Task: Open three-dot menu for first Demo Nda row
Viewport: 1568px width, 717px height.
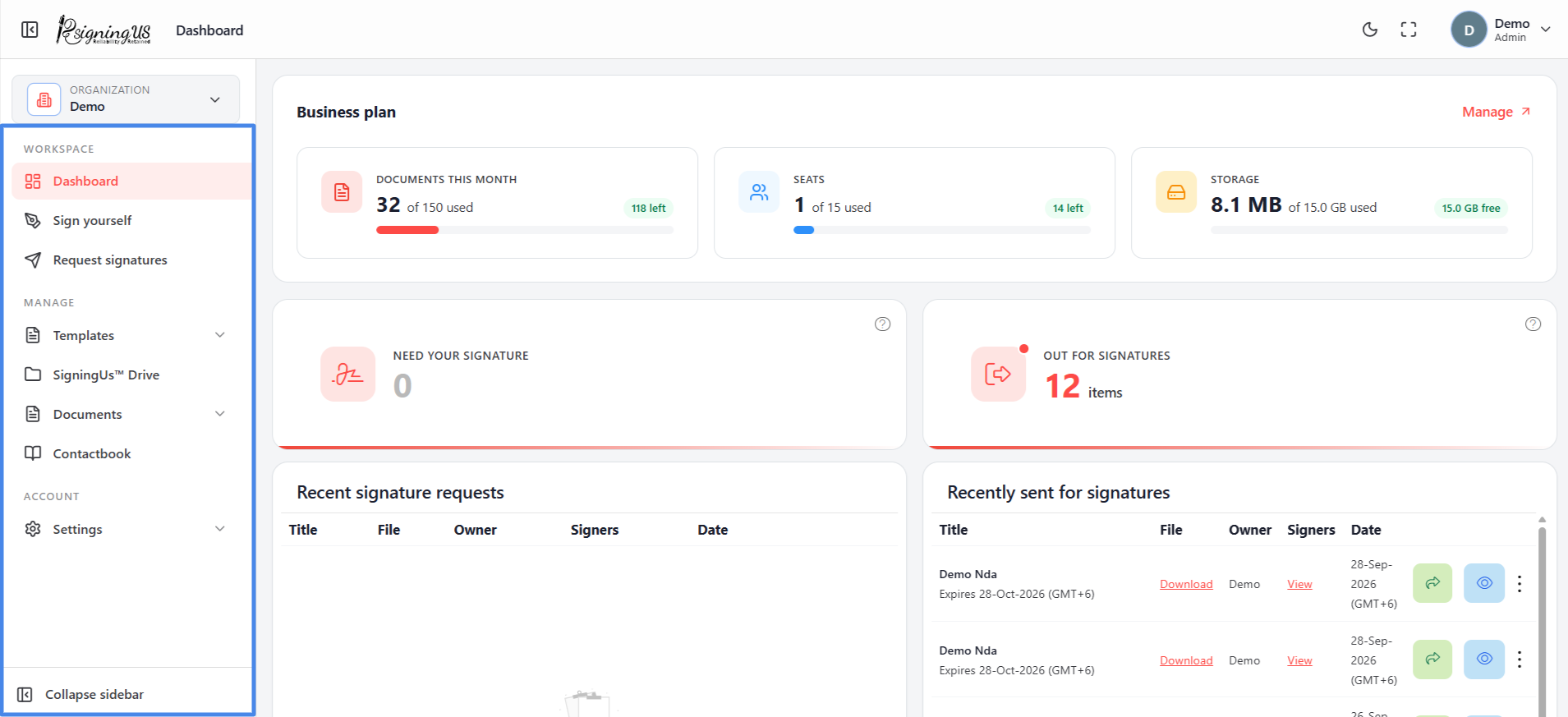Action: [x=1520, y=583]
